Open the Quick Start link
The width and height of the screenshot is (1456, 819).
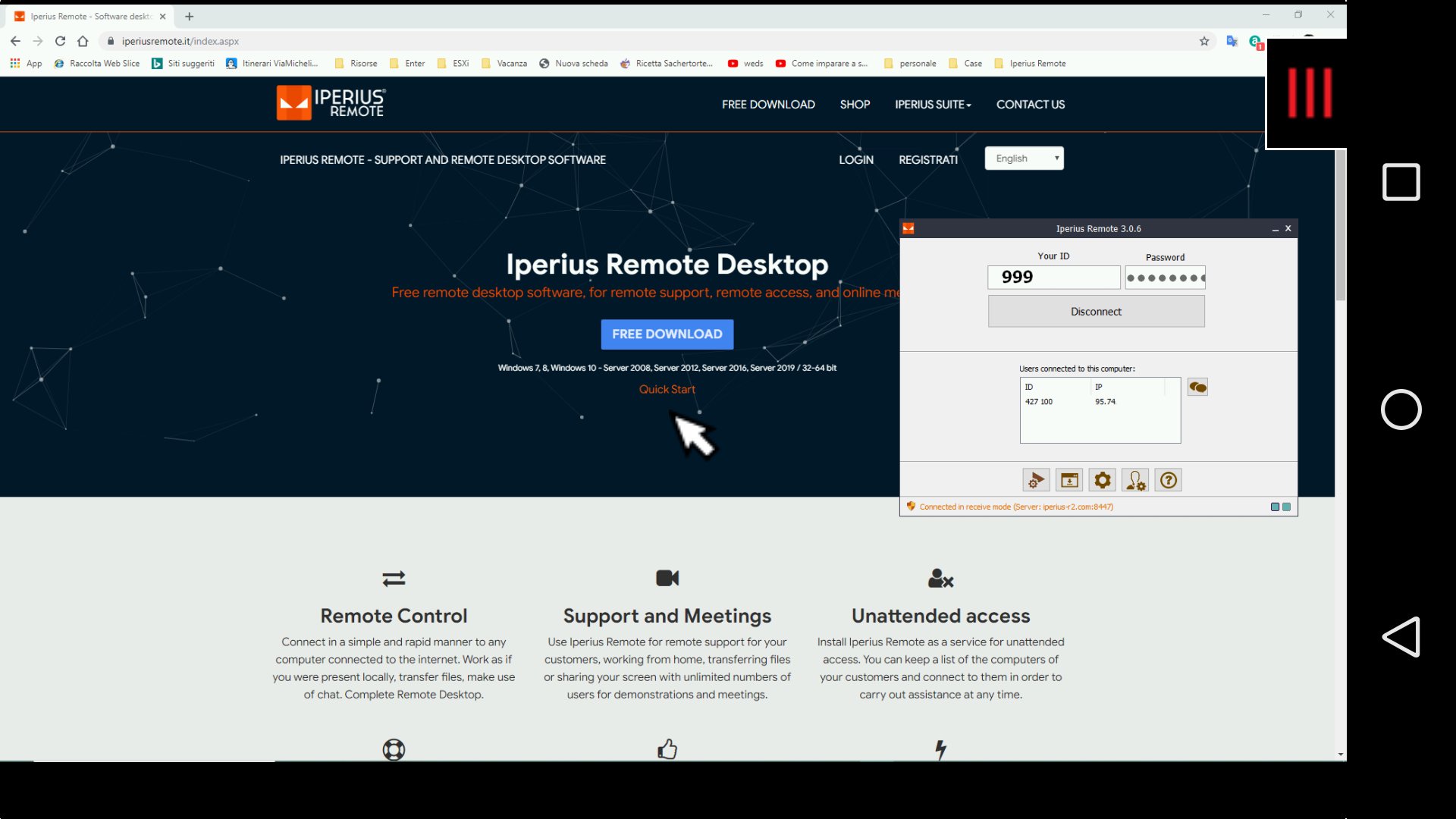(x=667, y=389)
